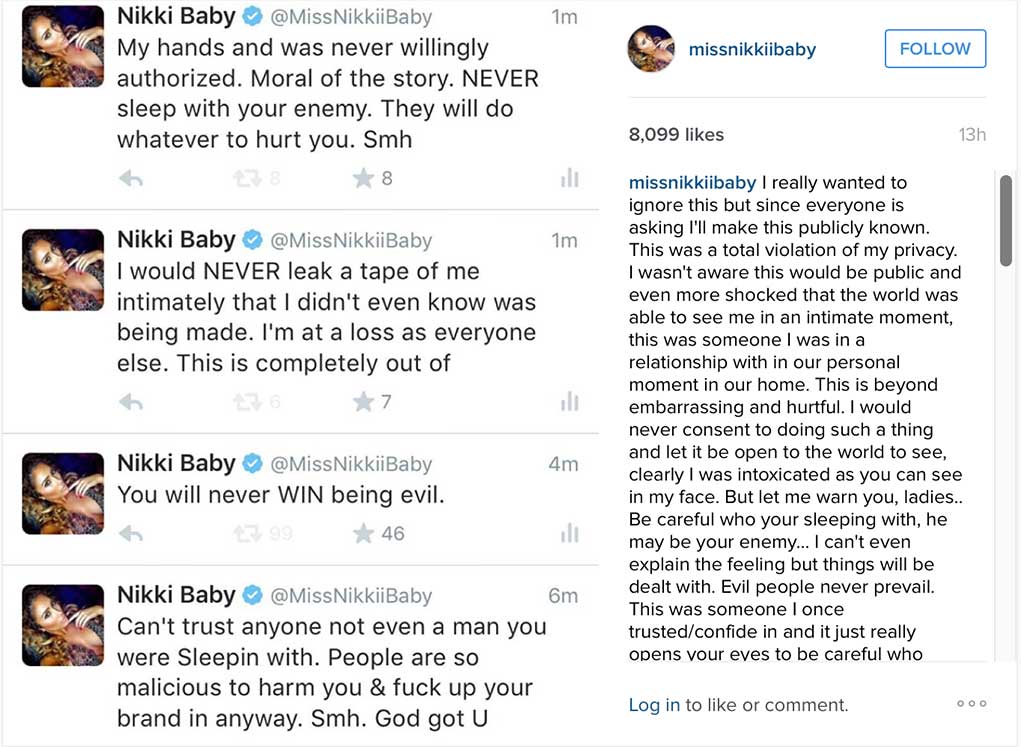Viewport: 1021px width, 747px height.
Task: Open the missnikkiibaby Instagram profile picture
Action: (x=651, y=49)
